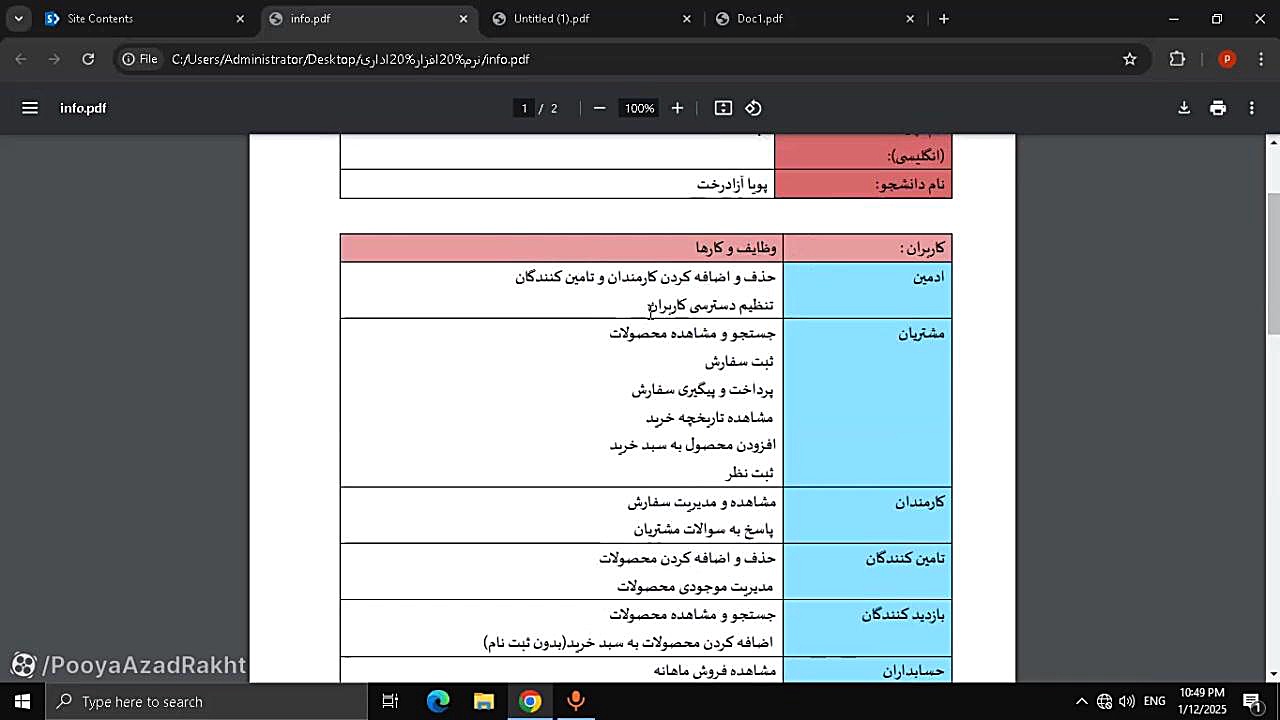This screenshot has height=720, width=1280.
Task: Select the info.pdf tab
Action: pyautogui.click(x=368, y=18)
